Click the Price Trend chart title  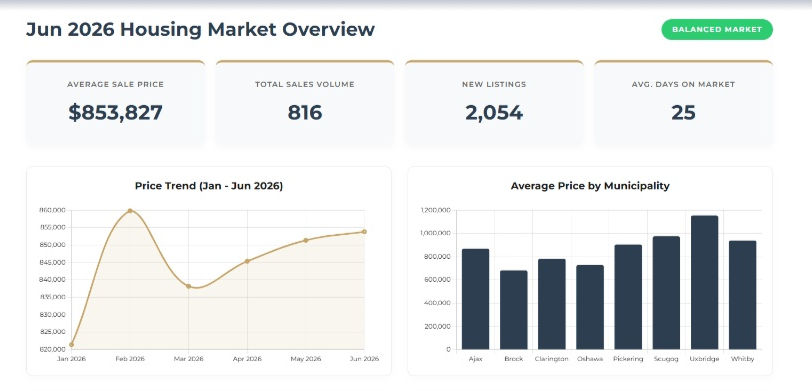[209, 185]
